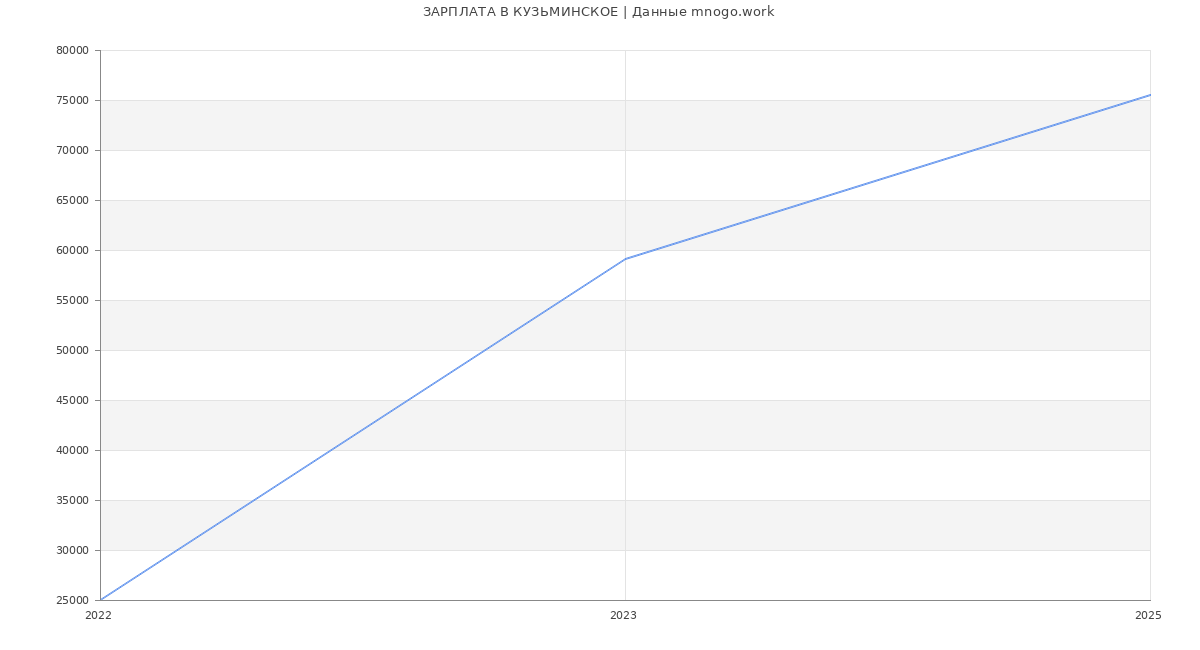
Task: Click the 35000 y-axis label
Action: point(72,500)
